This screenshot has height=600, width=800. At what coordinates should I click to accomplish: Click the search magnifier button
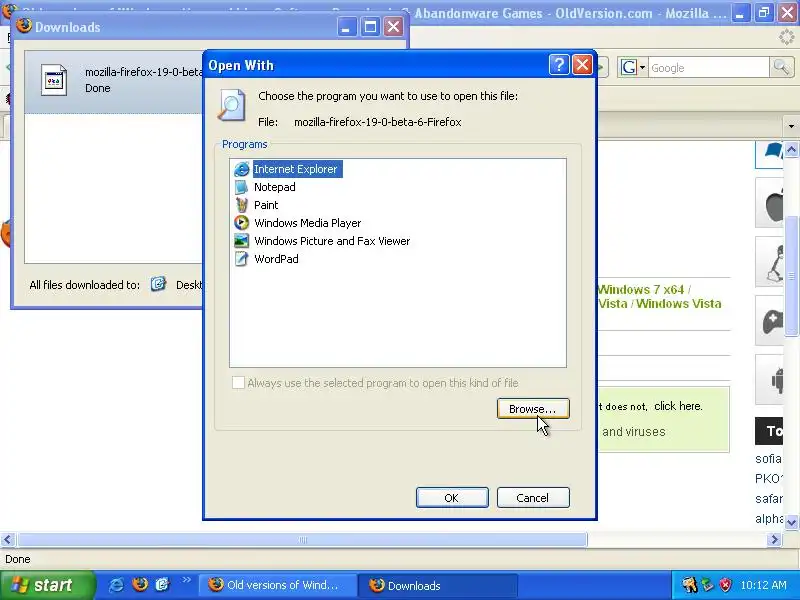tap(781, 67)
